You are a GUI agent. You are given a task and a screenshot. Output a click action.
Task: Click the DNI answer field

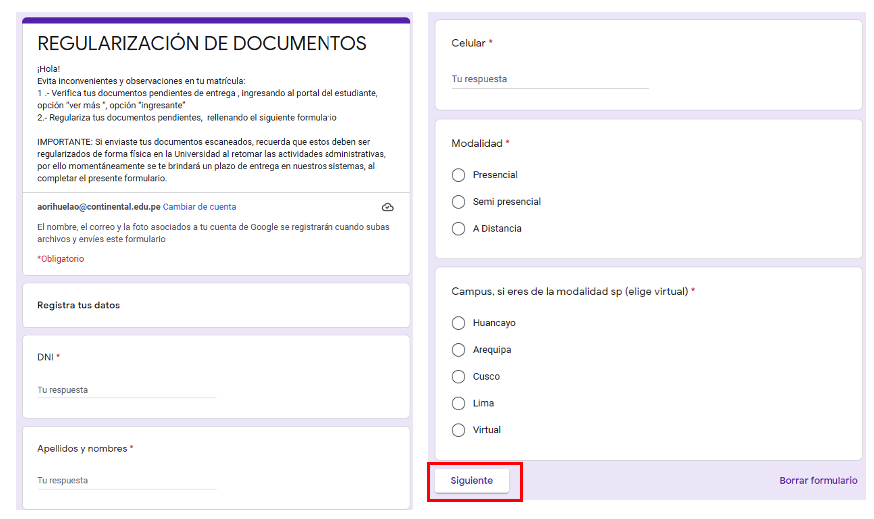click(126, 390)
